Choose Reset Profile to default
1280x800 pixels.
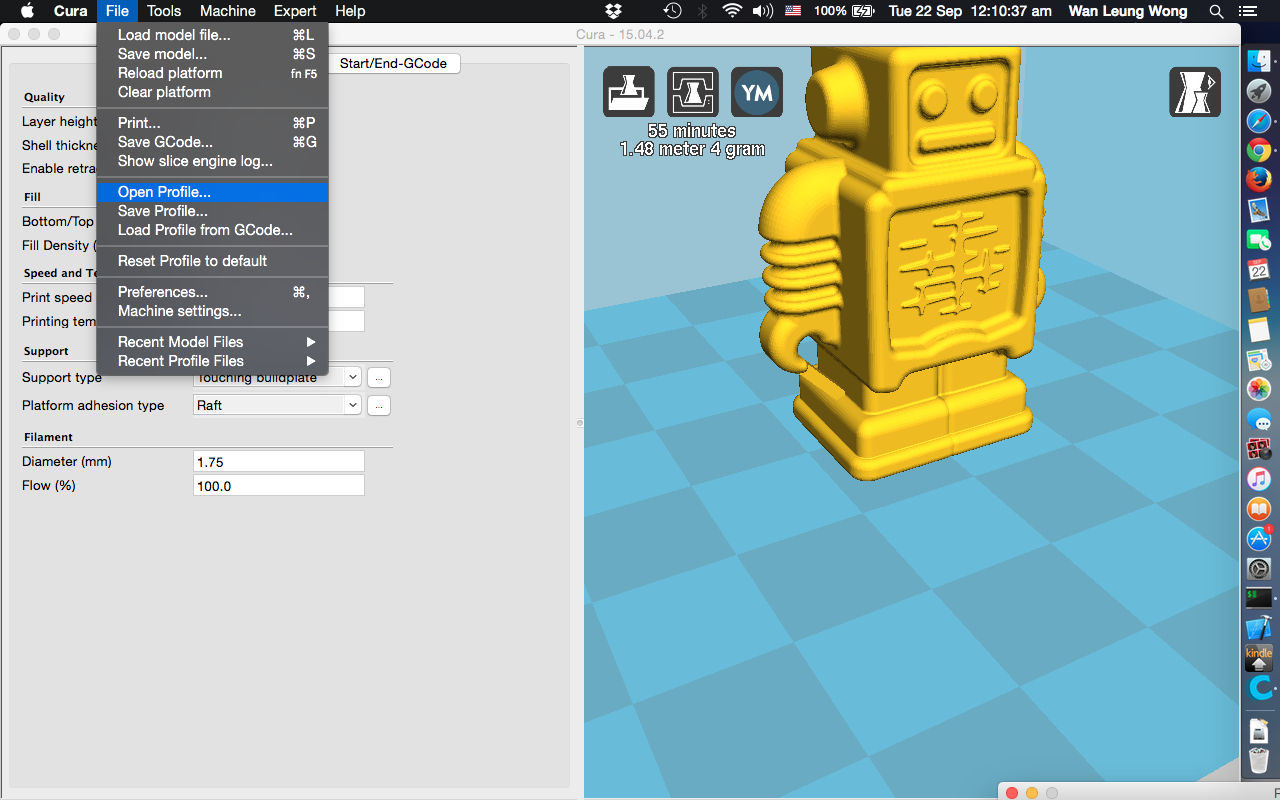(212, 261)
